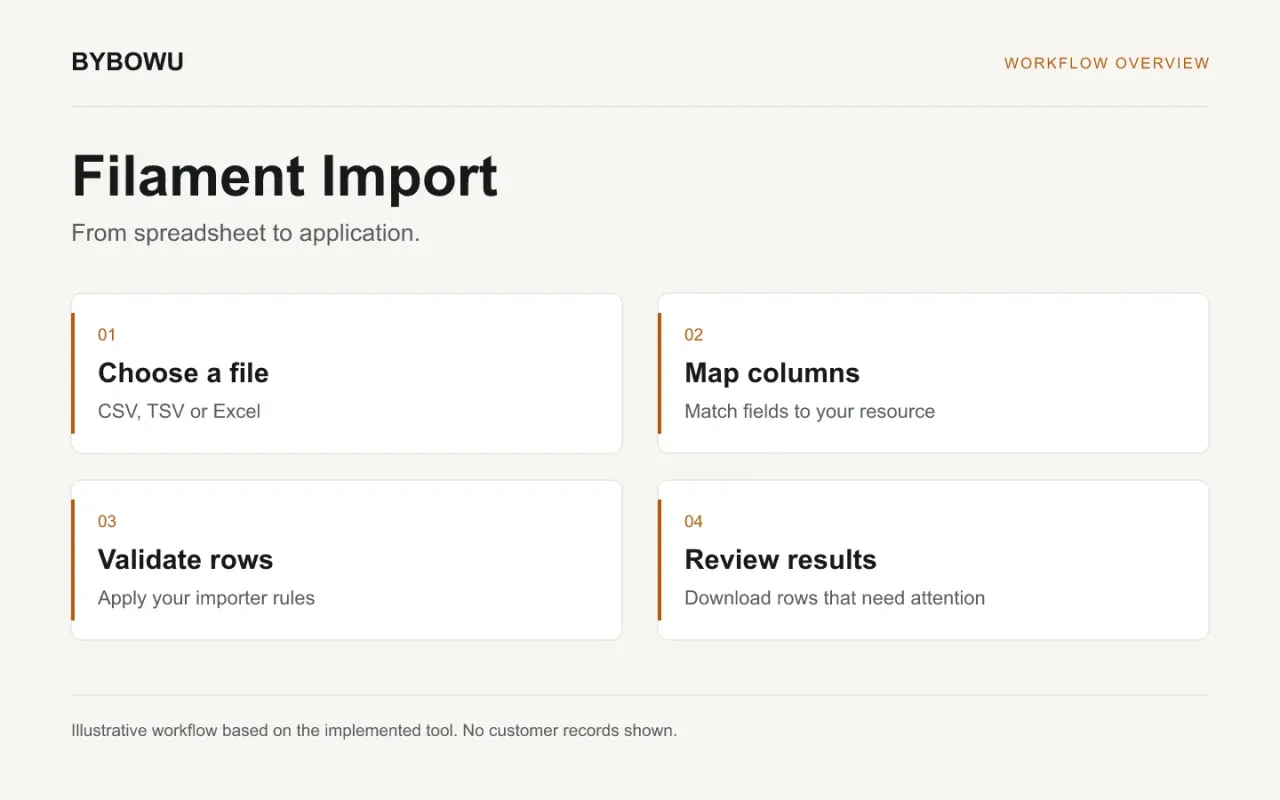Select the step number 01 label
Viewport: 1280px width, 800px height.
[107, 335]
